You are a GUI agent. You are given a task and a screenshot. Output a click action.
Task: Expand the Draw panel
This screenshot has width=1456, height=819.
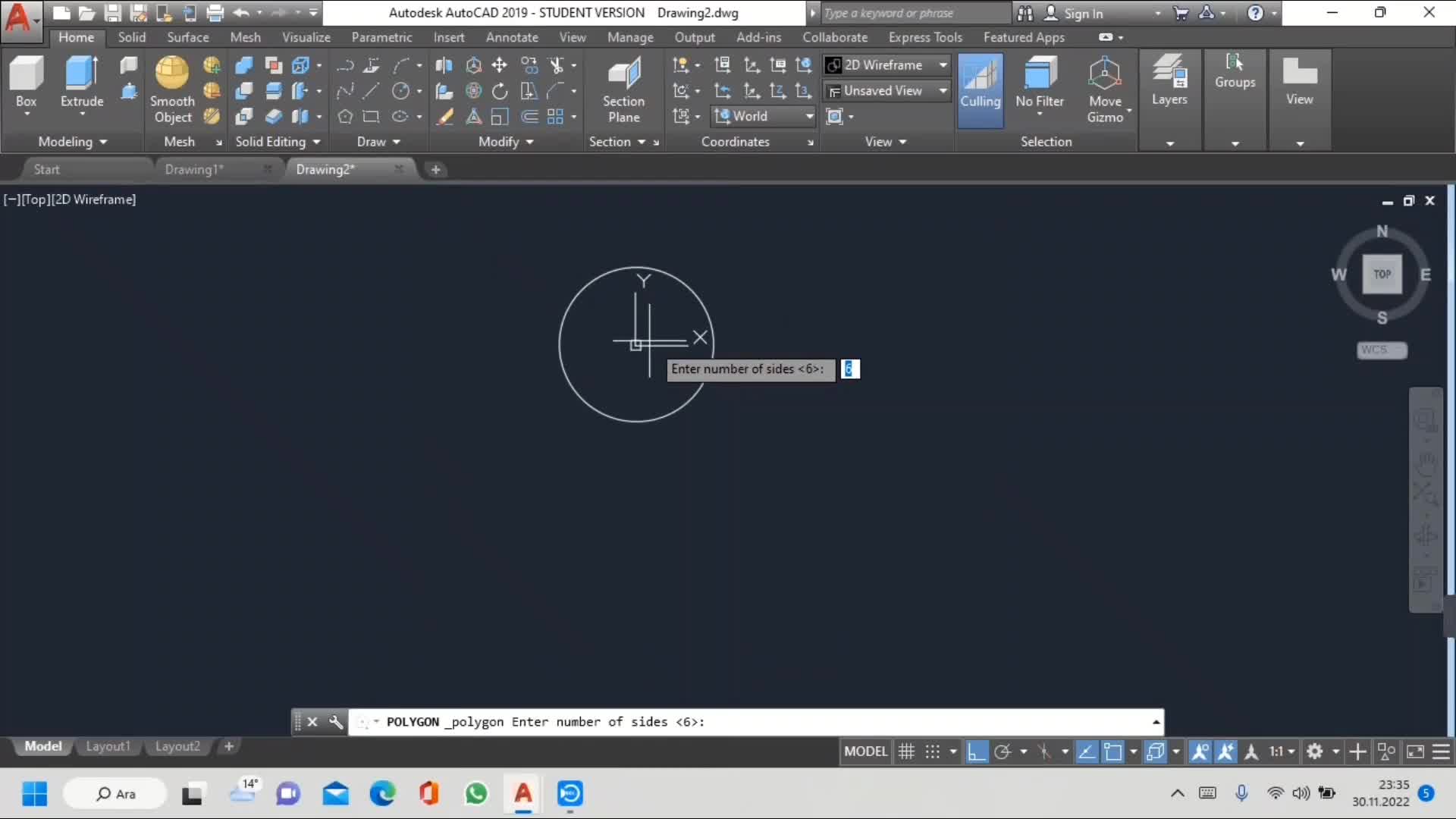(378, 142)
